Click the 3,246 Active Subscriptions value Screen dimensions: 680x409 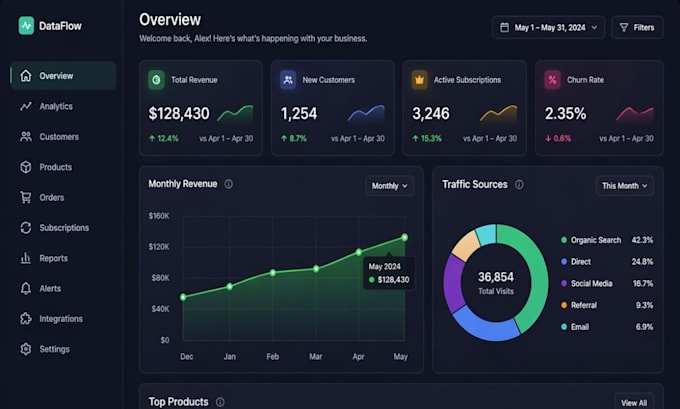(x=431, y=114)
